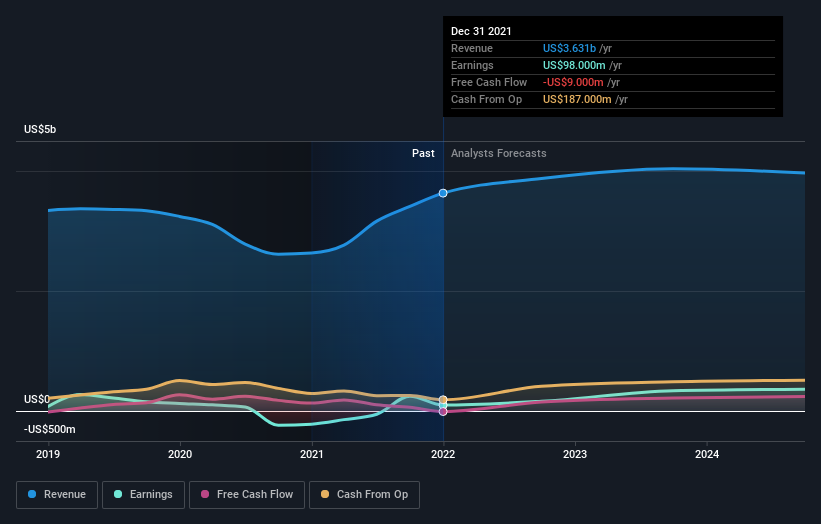Click the US$0 y-axis label

[37, 399]
